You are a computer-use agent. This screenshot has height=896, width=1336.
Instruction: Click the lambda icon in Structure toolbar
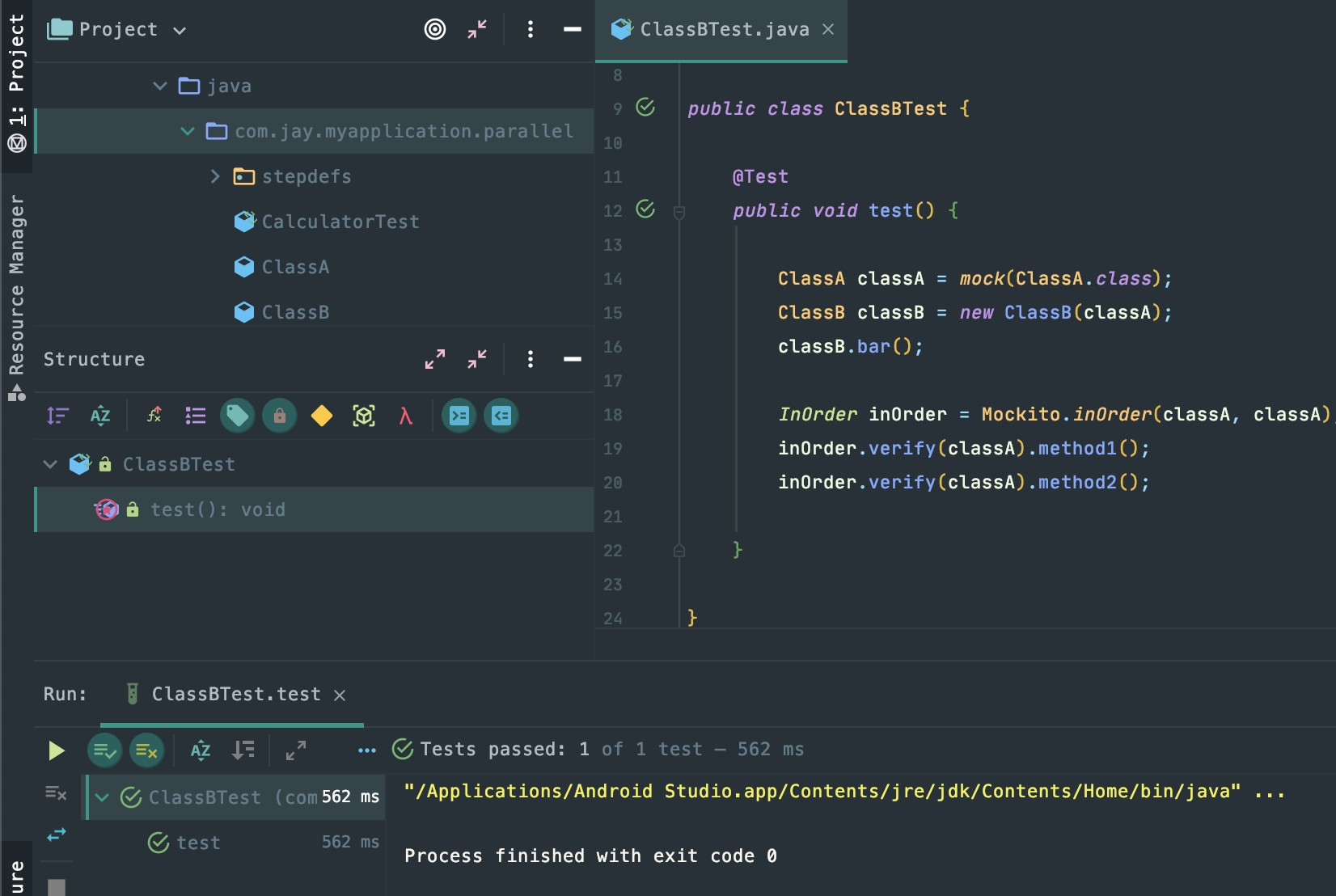[x=405, y=416]
